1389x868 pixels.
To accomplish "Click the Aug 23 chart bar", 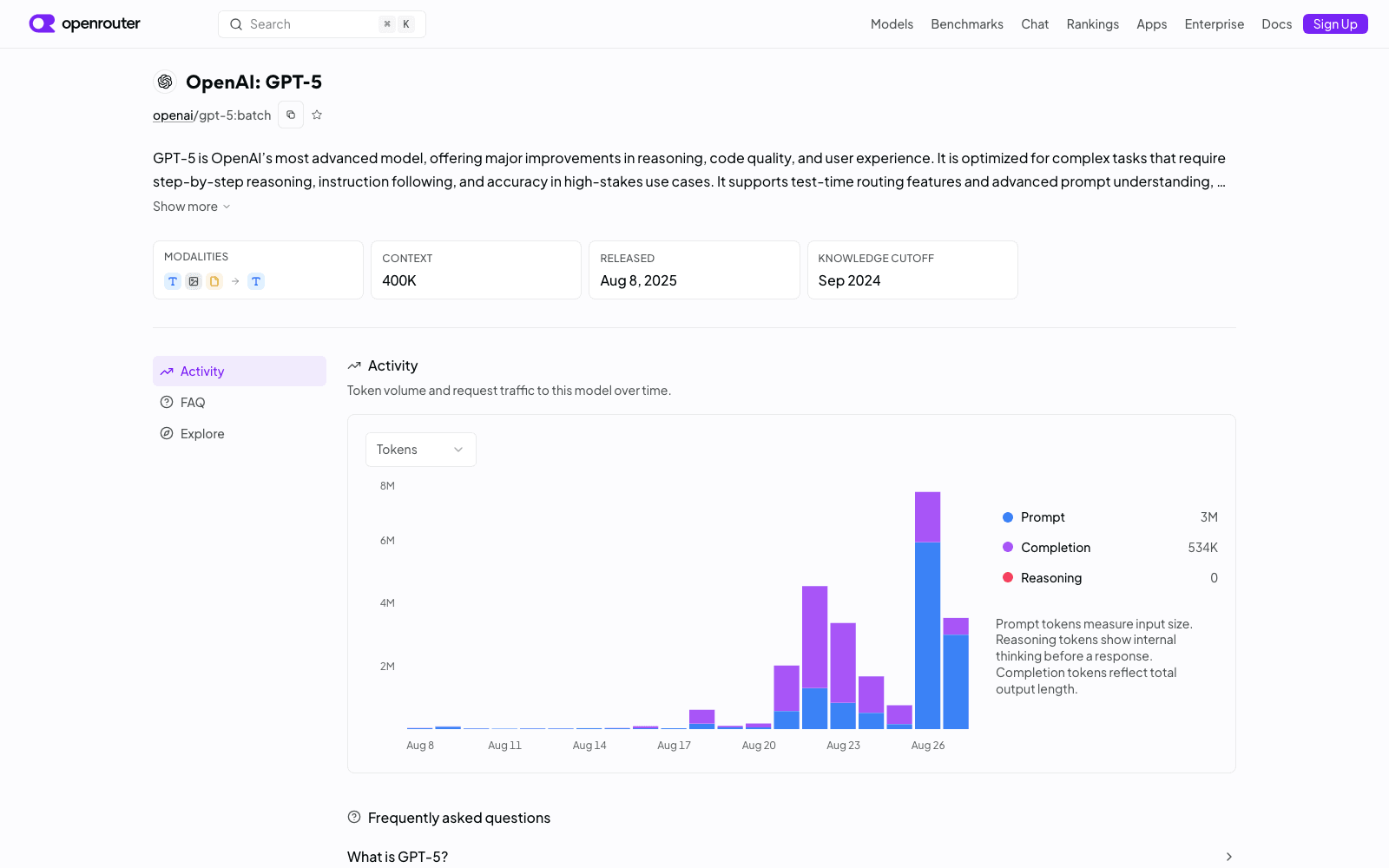I will 843,676.
